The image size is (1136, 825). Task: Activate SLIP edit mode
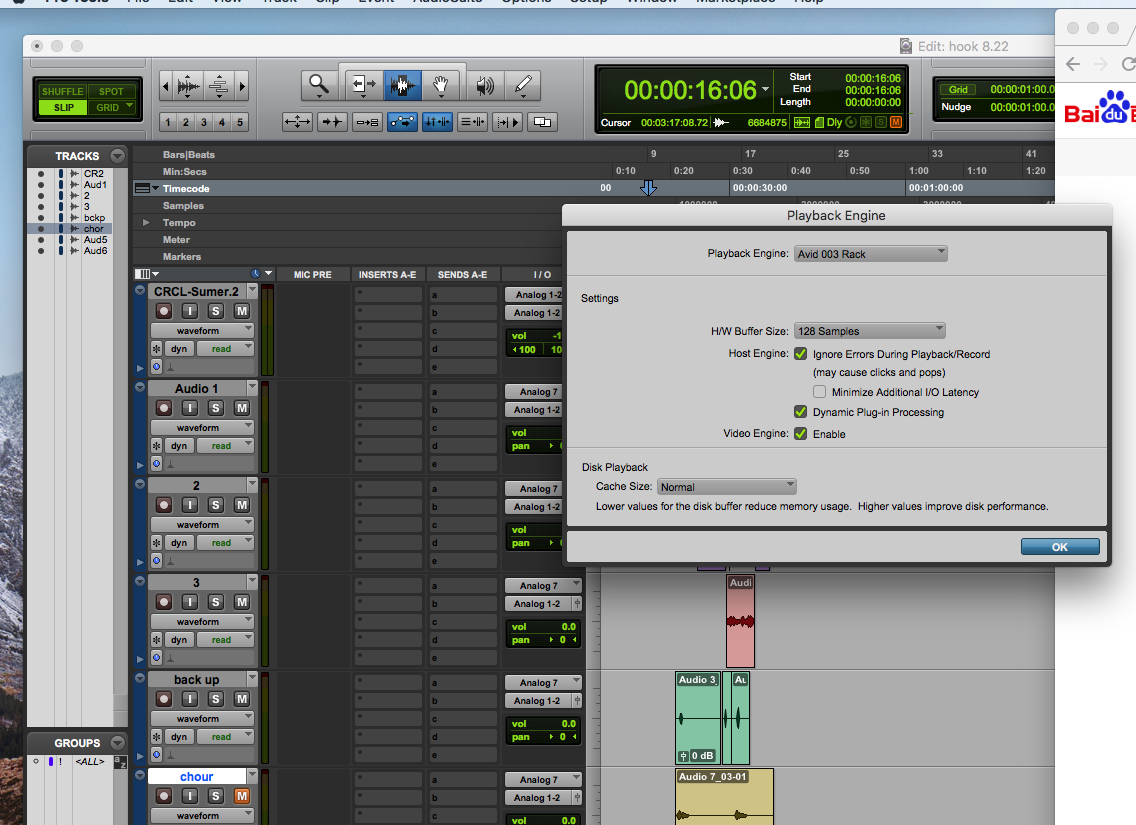pos(64,107)
